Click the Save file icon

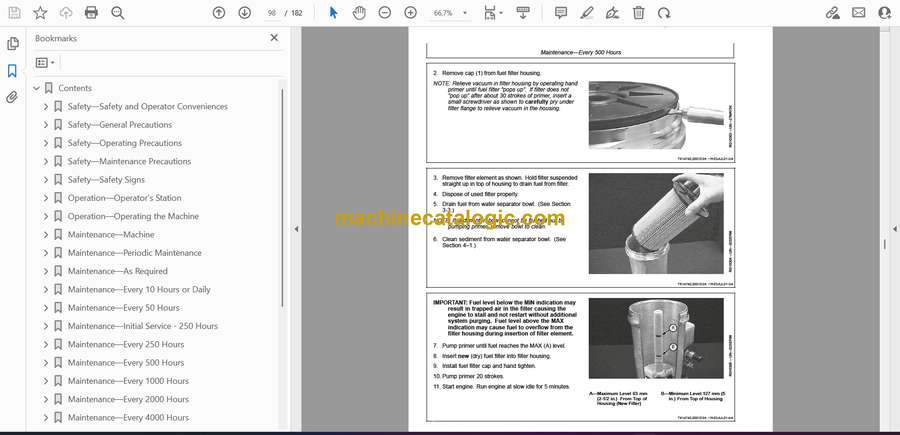pos(14,13)
